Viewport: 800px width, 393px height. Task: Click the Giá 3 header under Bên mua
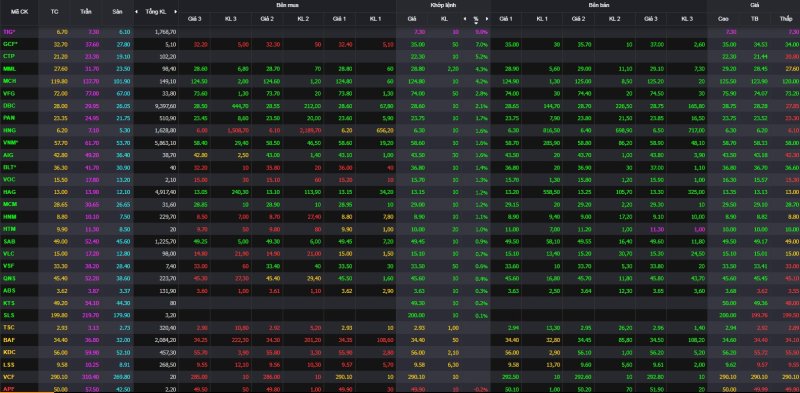click(x=194, y=19)
